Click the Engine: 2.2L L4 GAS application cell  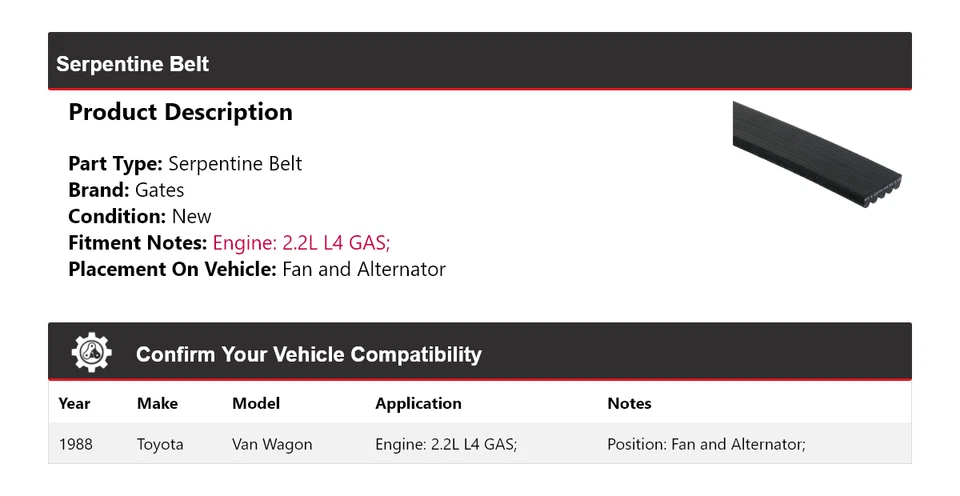click(446, 444)
